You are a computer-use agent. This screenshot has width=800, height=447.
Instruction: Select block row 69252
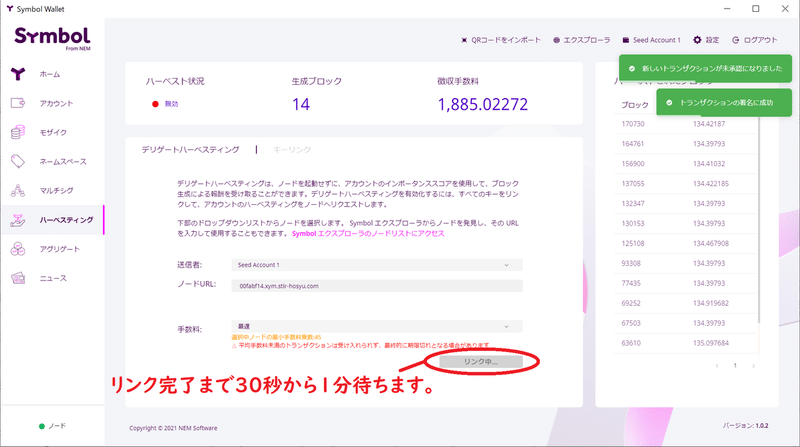(686, 303)
